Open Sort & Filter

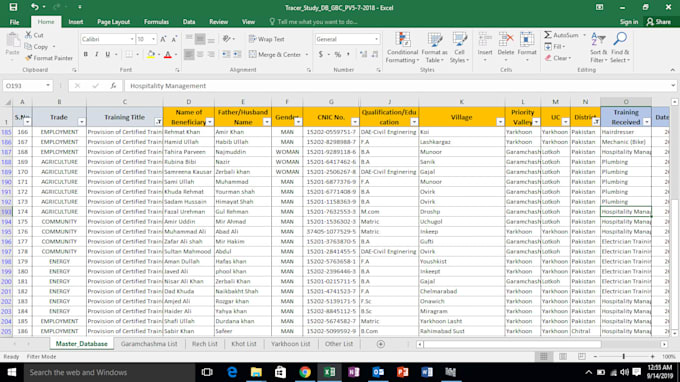tap(598, 48)
